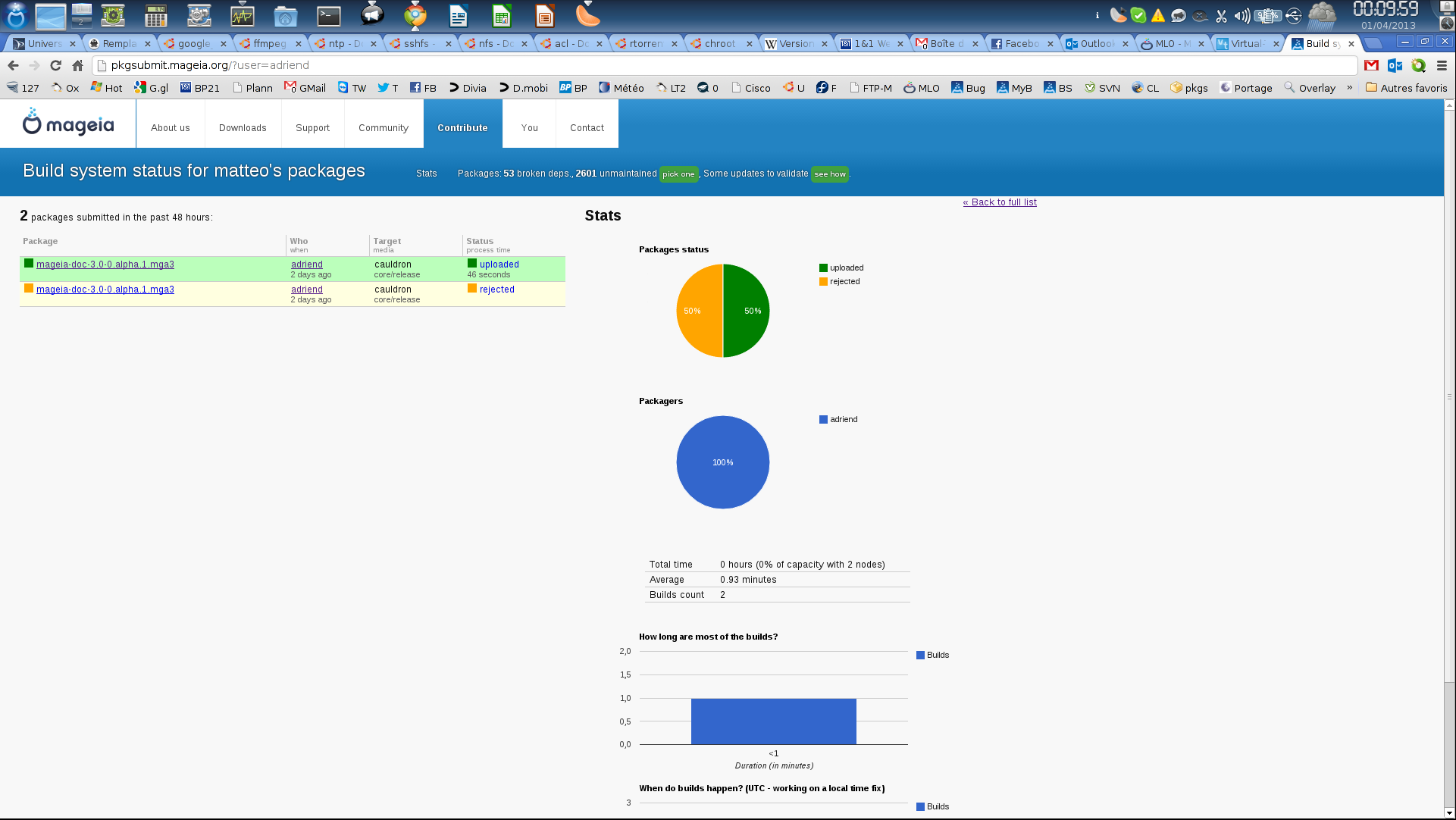Open the Chromium launcher in top panel
Viewport: 1456px width, 820px height.
pos(415,15)
